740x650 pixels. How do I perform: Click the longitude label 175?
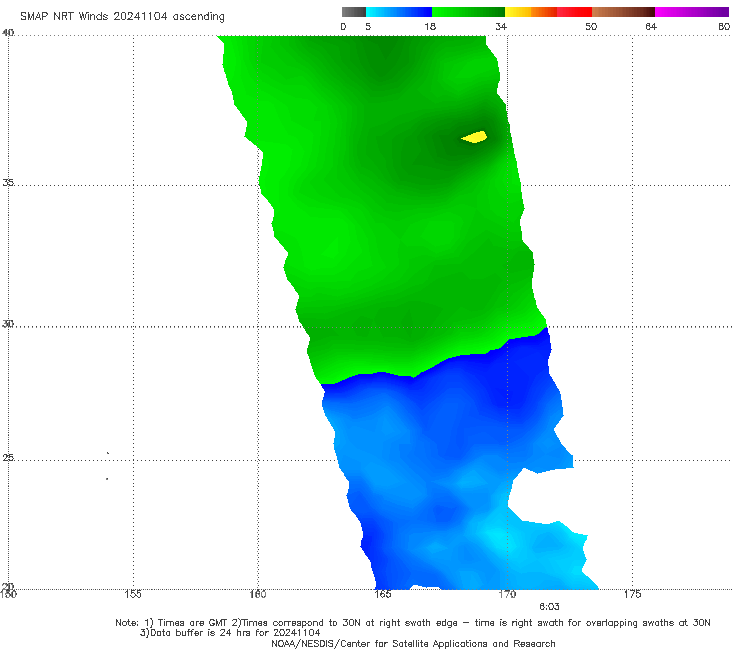[x=632, y=594]
